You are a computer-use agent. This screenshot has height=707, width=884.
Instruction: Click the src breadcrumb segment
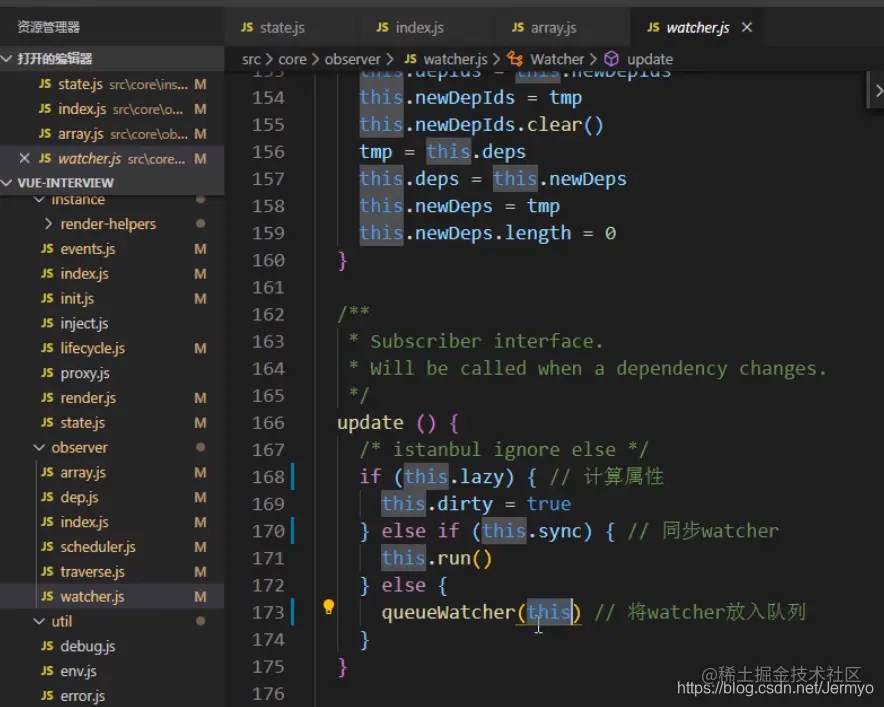[x=251, y=59]
